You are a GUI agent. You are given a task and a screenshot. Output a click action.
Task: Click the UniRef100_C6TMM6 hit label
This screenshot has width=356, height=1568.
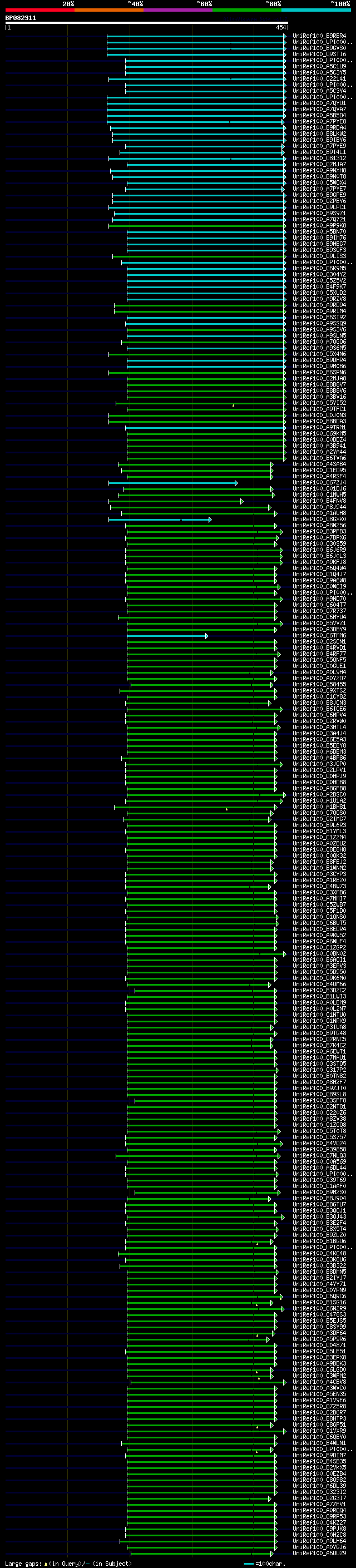319,635
